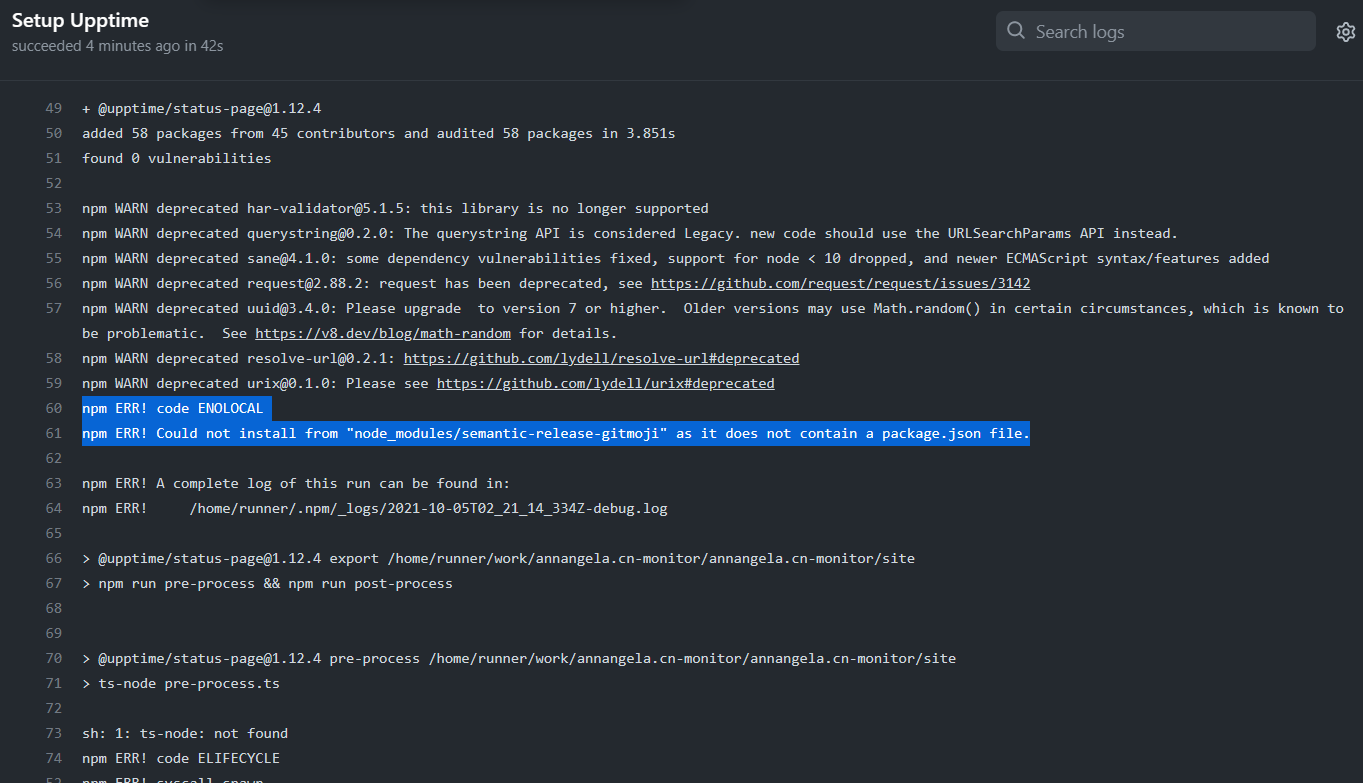Click line number 74 showing ELIFECYCLE error
Viewport: 1363px width, 783px height.
[x=52, y=758]
